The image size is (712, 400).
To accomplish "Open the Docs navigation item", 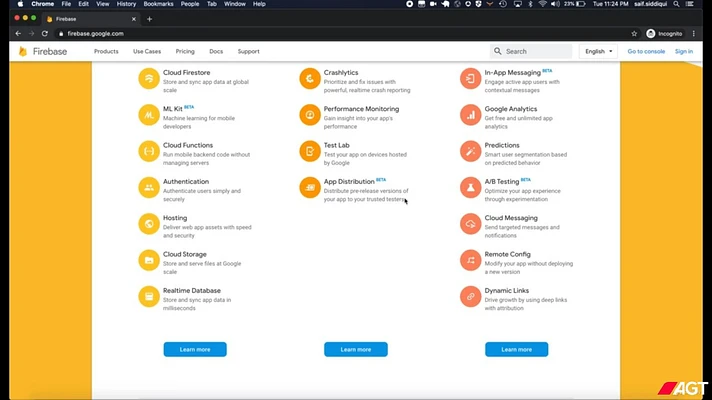I will pyautogui.click(x=216, y=51).
